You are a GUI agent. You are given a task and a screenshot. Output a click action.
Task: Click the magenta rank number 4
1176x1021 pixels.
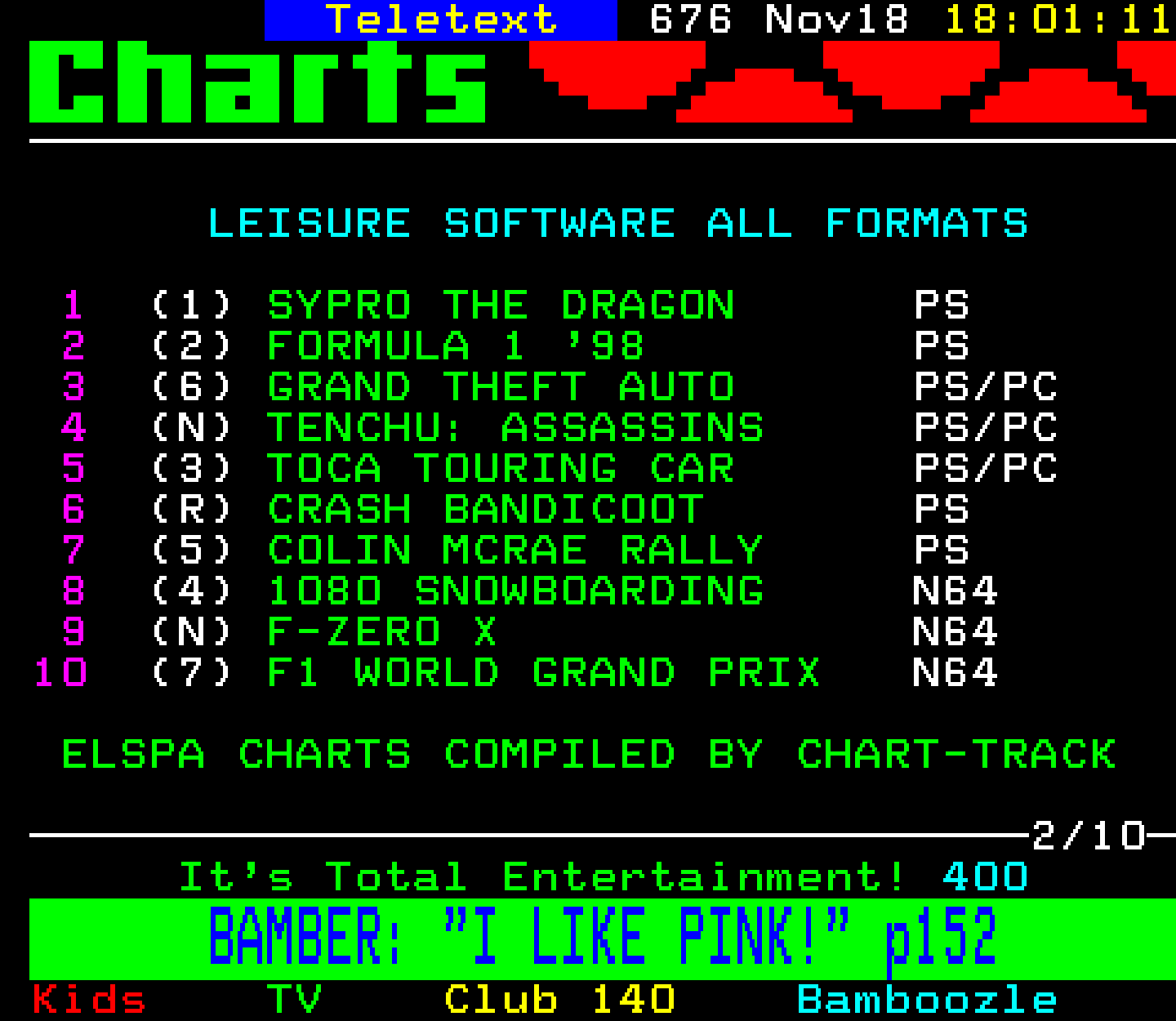click(x=73, y=428)
